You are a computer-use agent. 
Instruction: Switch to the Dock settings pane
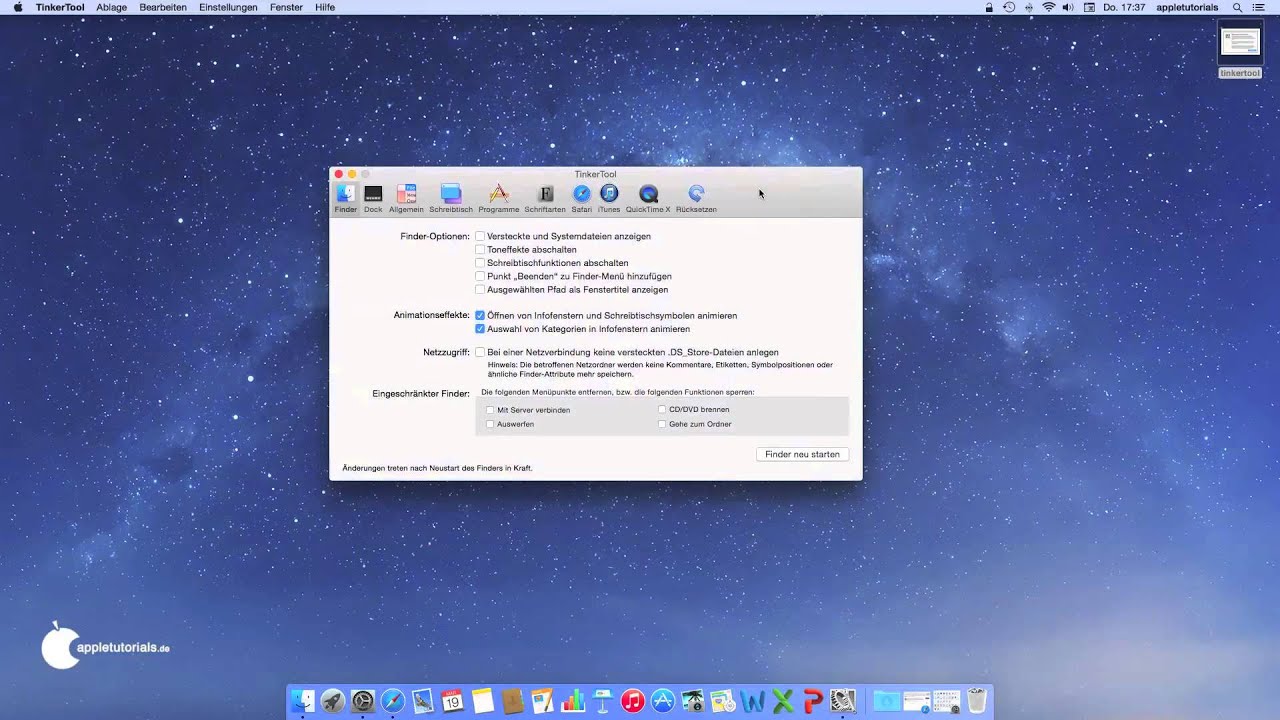click(373, 198)
